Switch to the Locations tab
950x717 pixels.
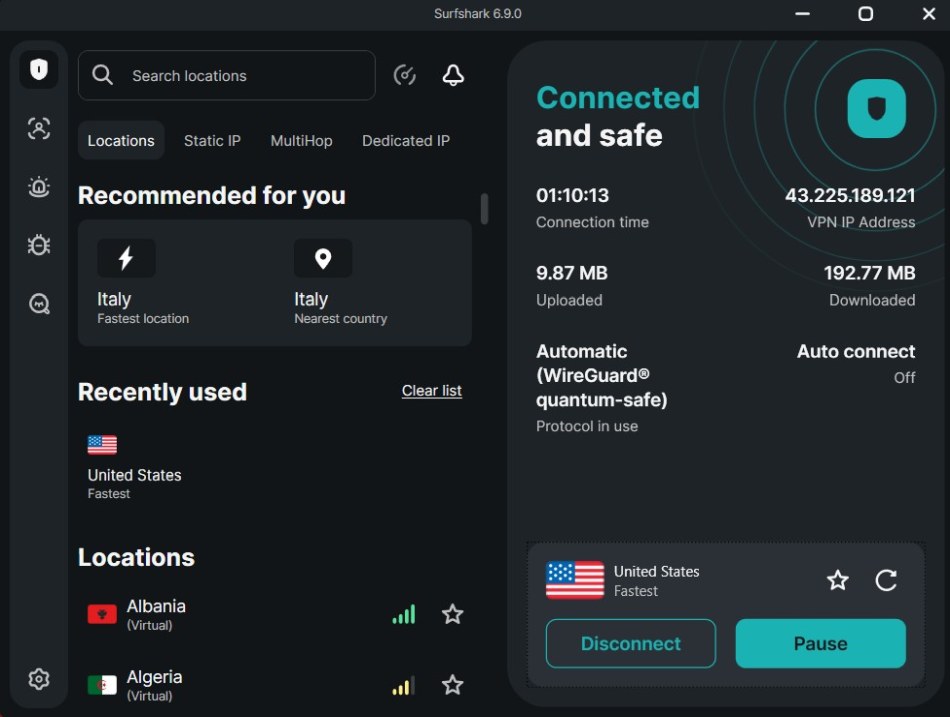[x=121, y=141]
